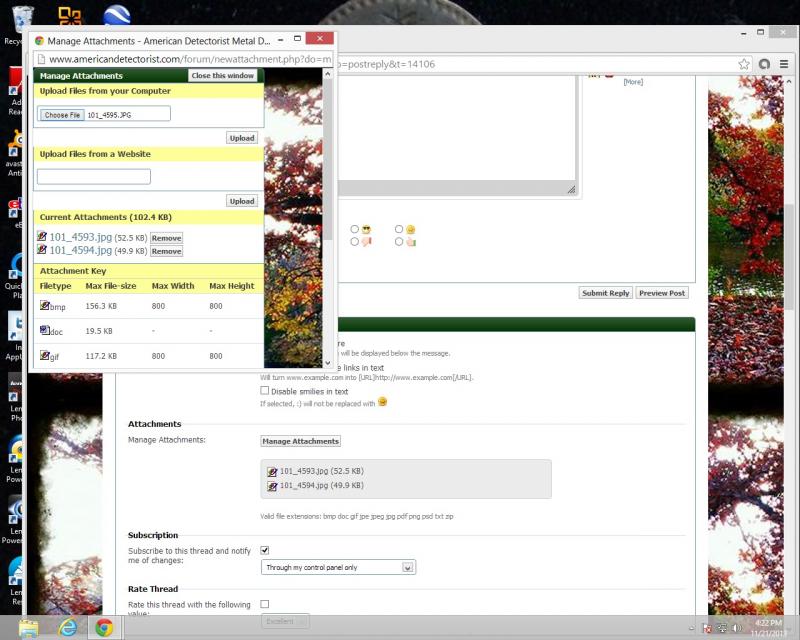Open 101_4594.jpg (49.9 KB) in the reply page list

point(321,485)
